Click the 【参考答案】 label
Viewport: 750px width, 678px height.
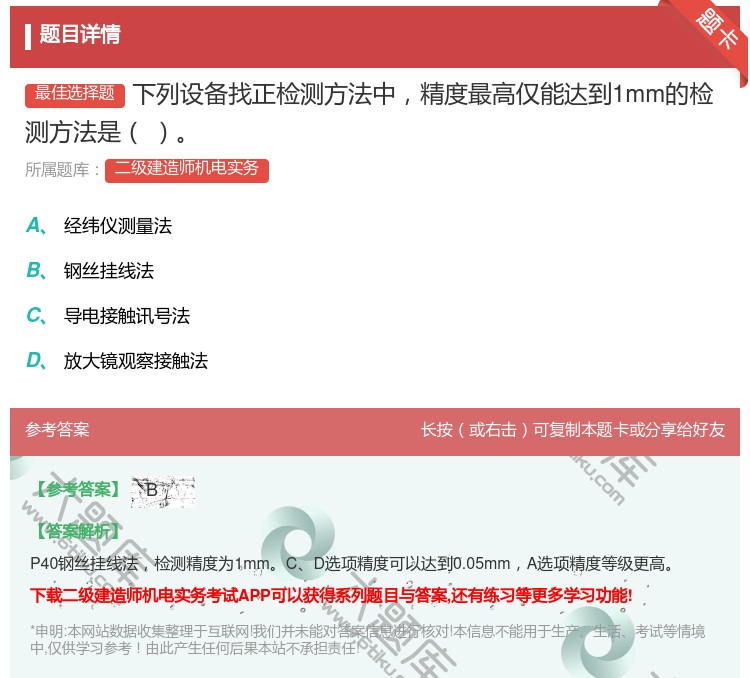(78, 490)
